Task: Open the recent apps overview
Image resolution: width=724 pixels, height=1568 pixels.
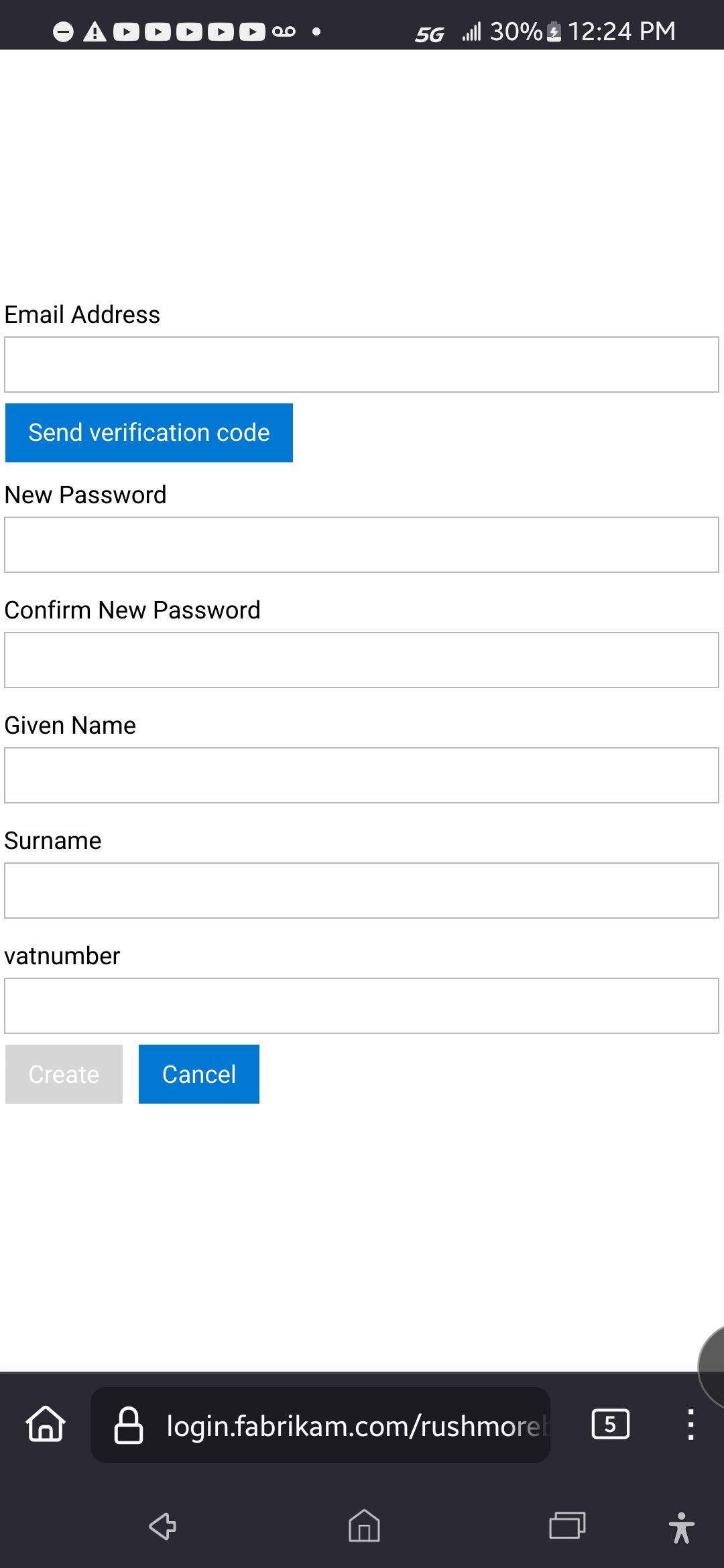Action: coord(567,1526)
